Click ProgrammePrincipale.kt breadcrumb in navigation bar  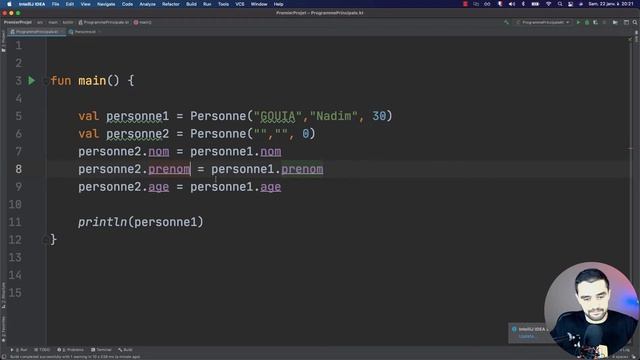pyautogui.click(x=104, y=22)
